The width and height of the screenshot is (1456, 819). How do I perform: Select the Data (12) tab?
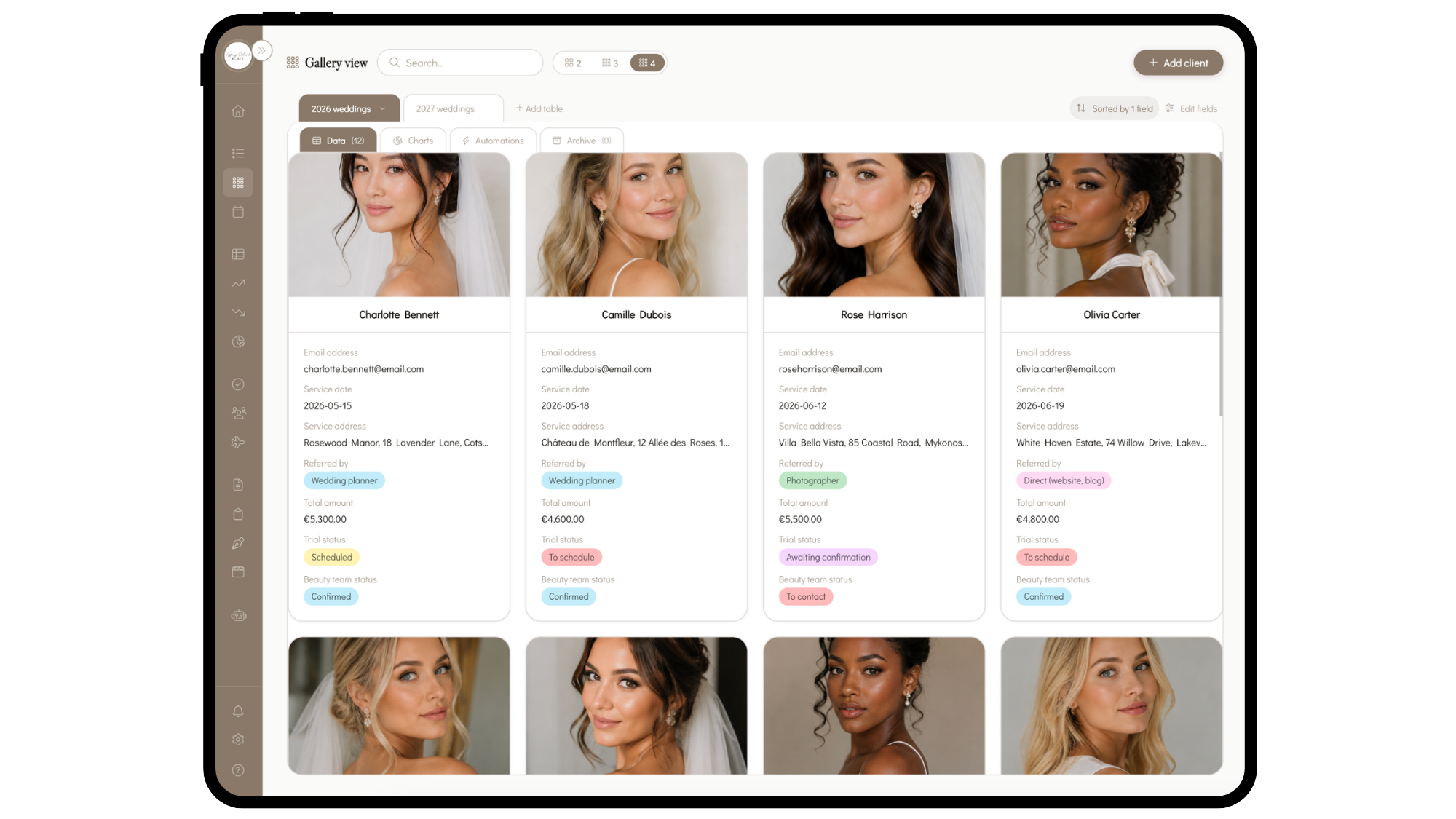pos(338,141)
